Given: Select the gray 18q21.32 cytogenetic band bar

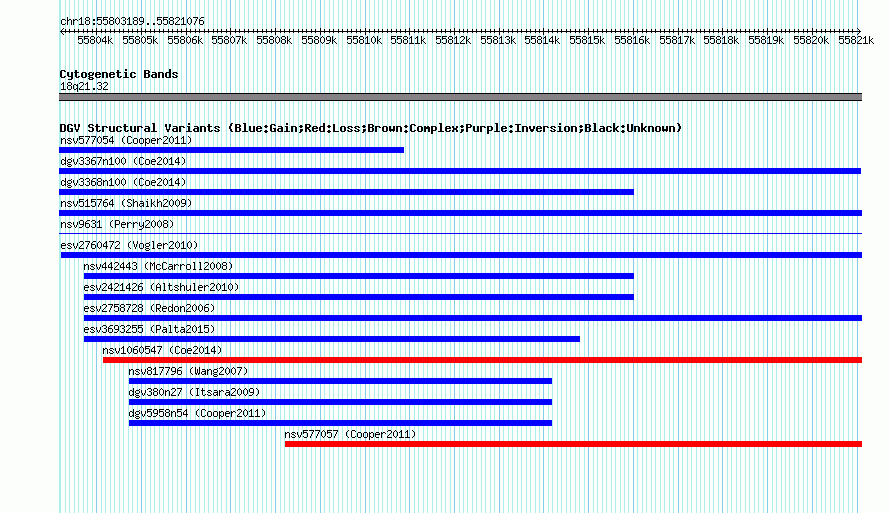Looking at the screenshot, I should tap(460, 97).
